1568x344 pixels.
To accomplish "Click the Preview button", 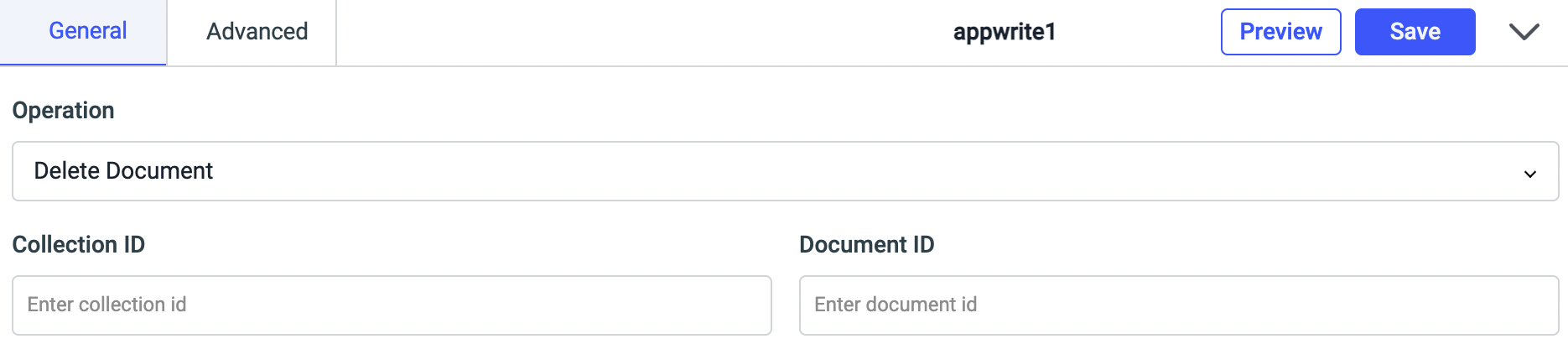I will pos(1280,32).
